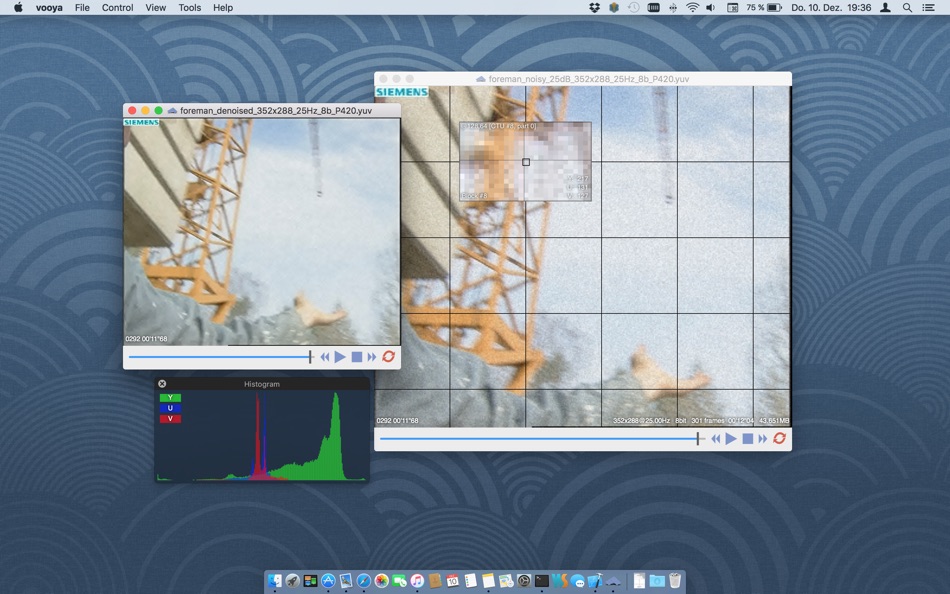
Task: Open Spotlight search in the menu bar
Action: coord(907,8)
